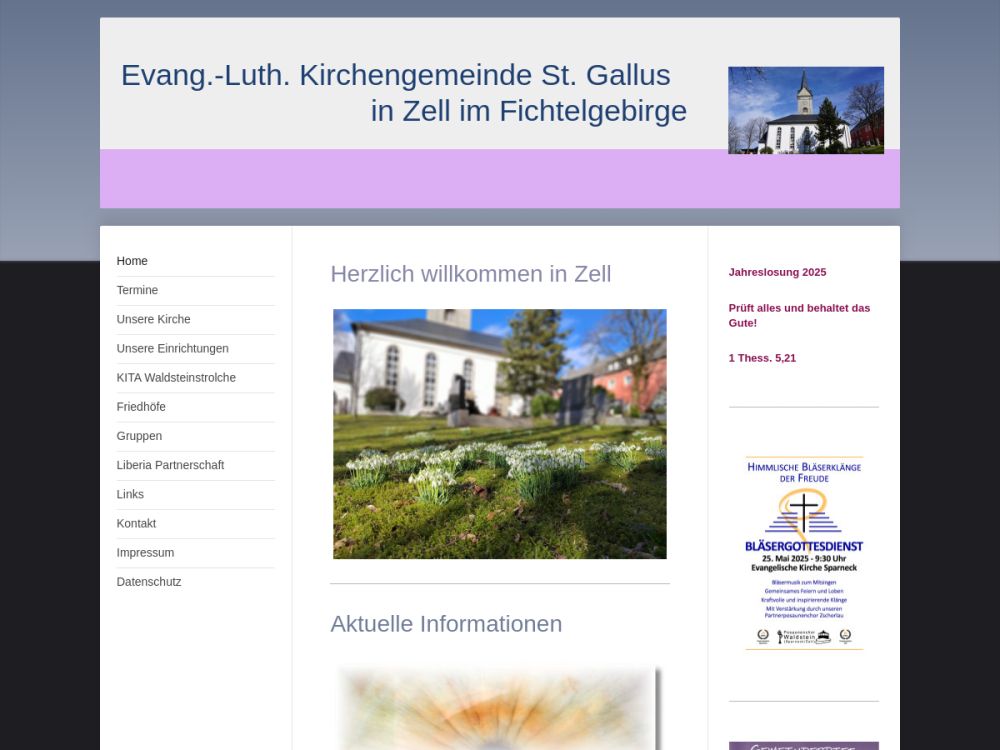Open the Bläsergottesdienst poster
The height and width of the screenshot is (750, 1000).
point(803,553)
